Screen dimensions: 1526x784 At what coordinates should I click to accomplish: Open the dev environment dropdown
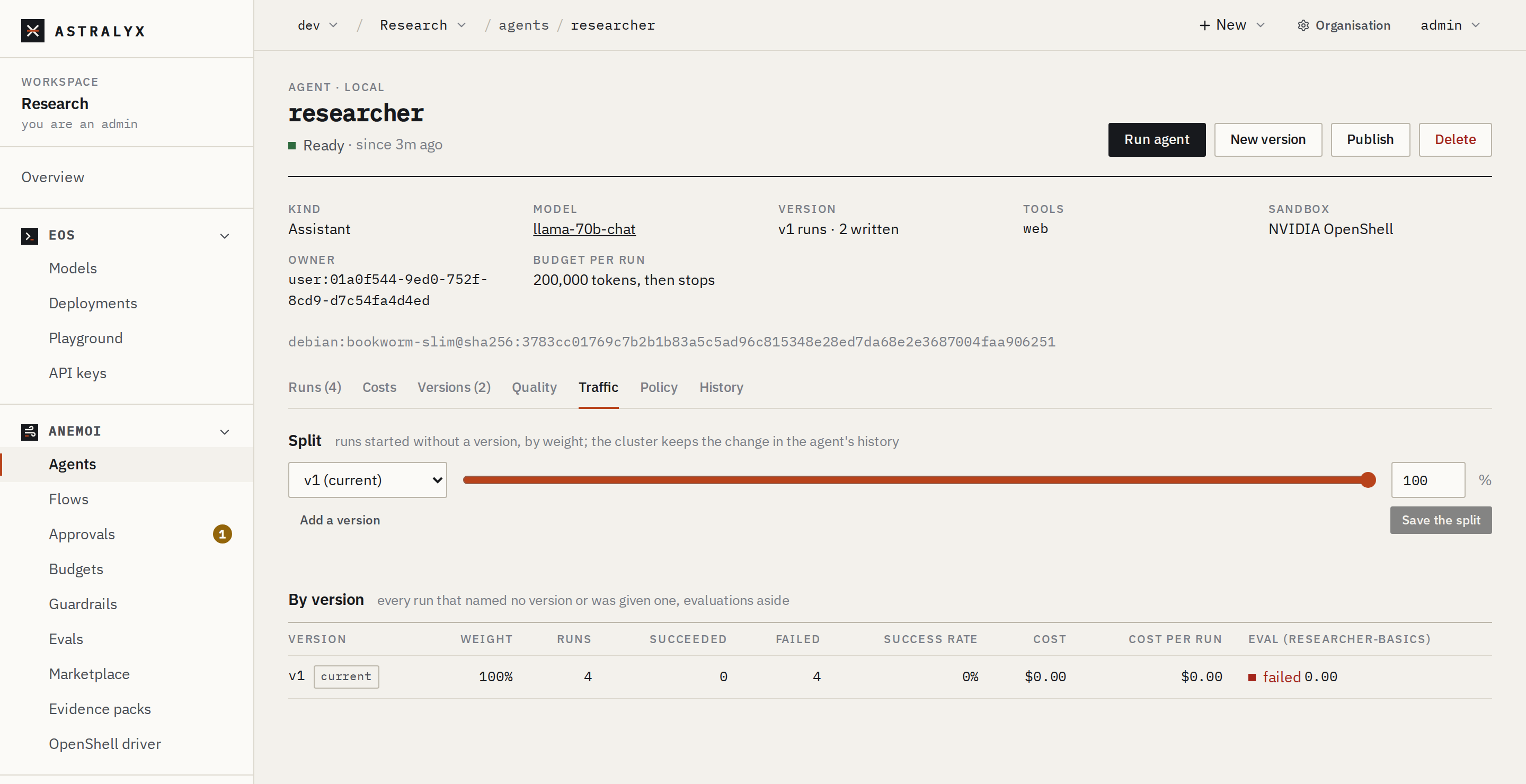click(x=317, y=25)
